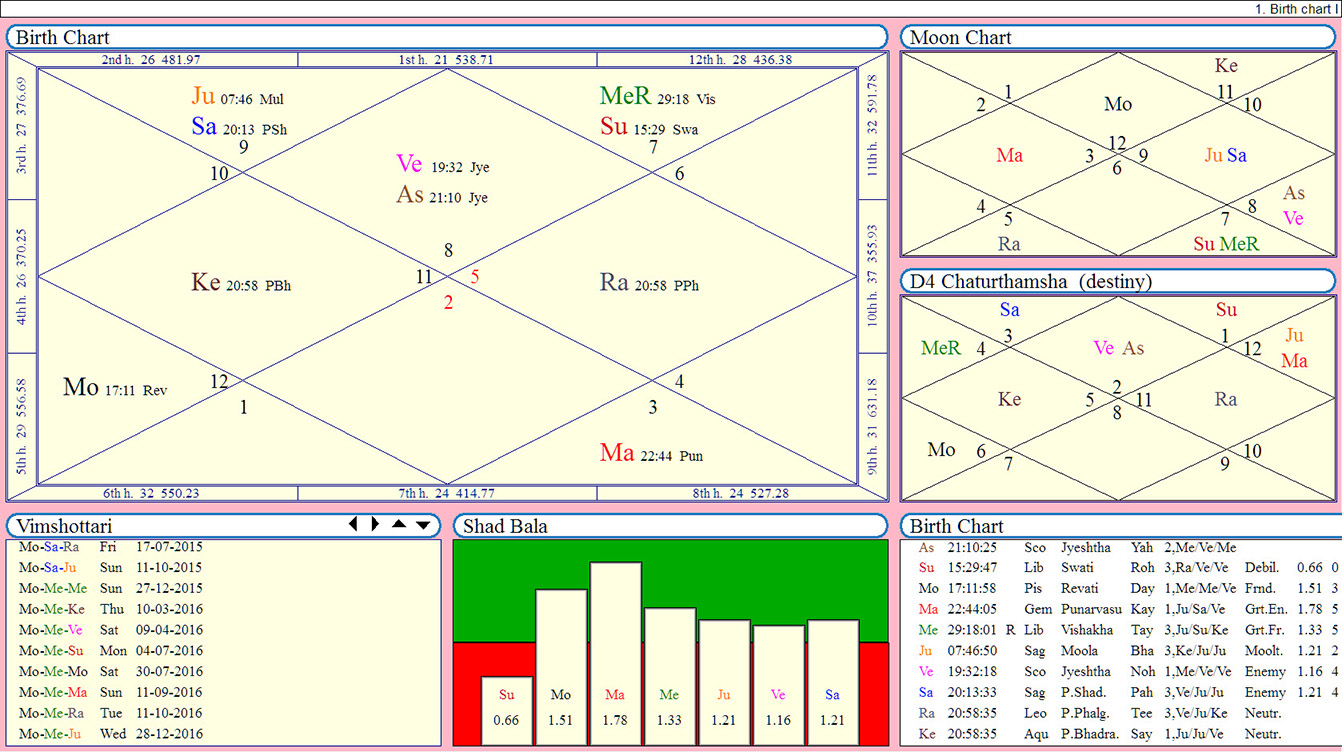The height and width of the screenshot is (752, 1342).
Task: Select the Saturn bar in Shad Bala
Action: (x=832, y=680)
